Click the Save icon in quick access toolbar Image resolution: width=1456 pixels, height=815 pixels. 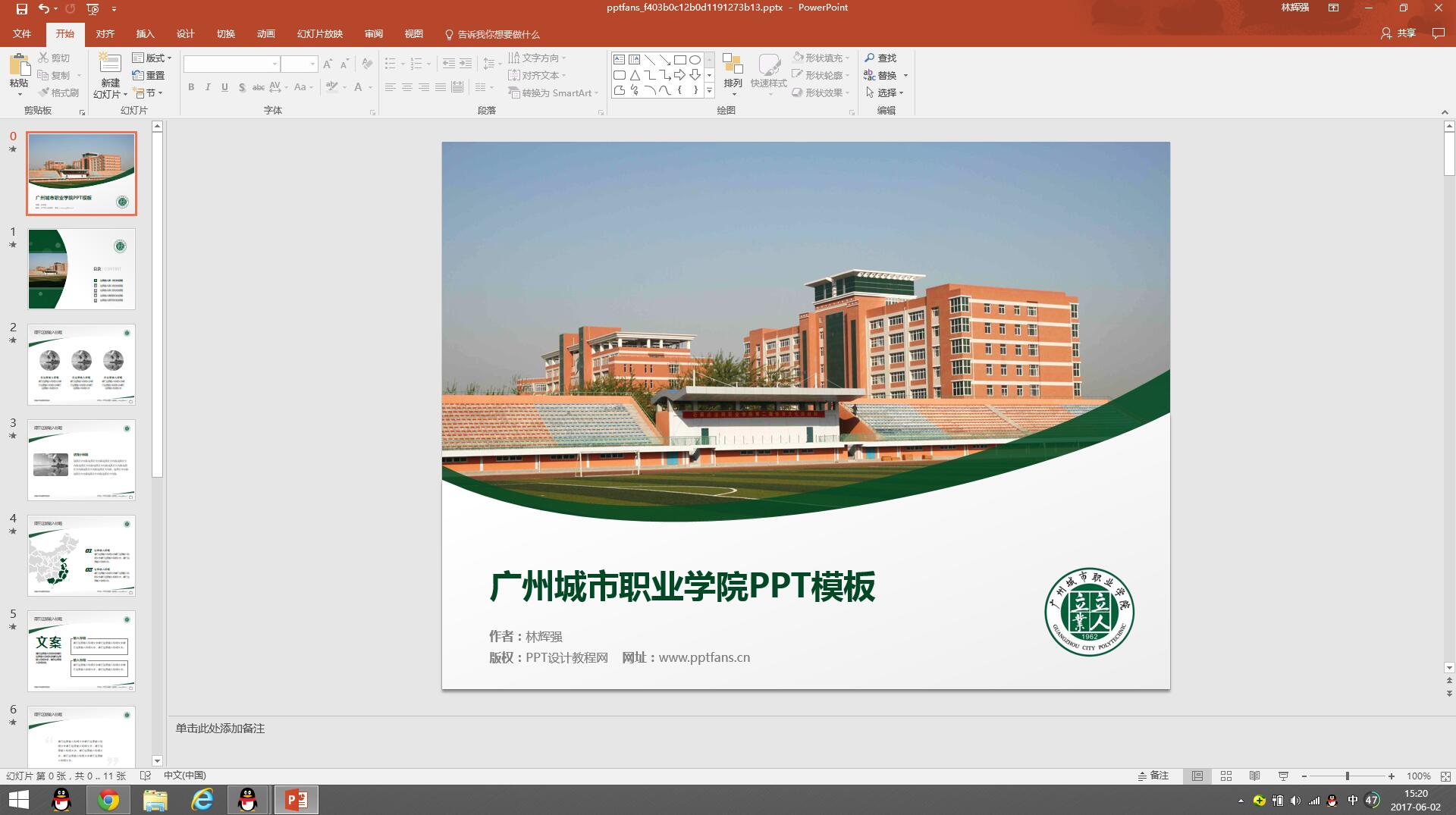pos(21,9)
